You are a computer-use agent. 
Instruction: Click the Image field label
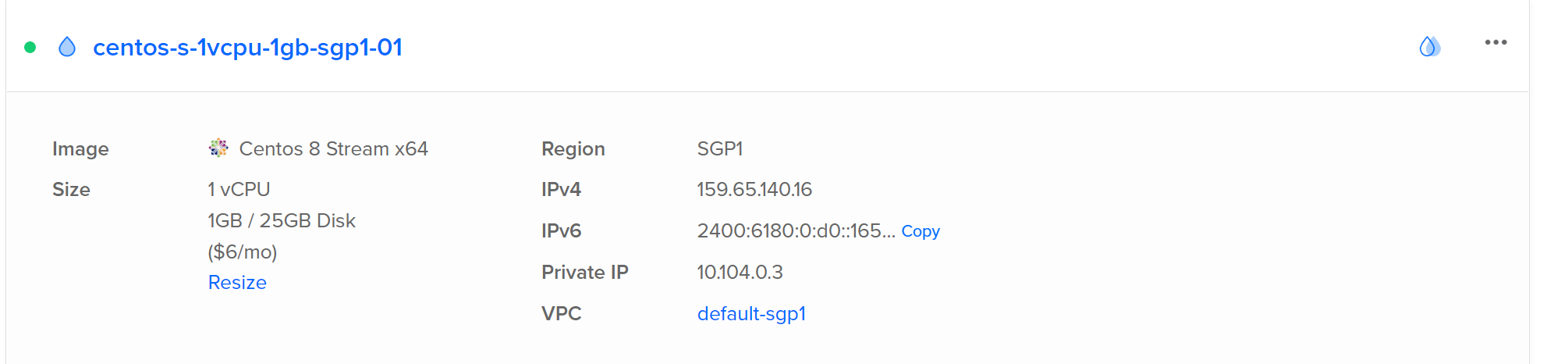(x=80, y=148)
